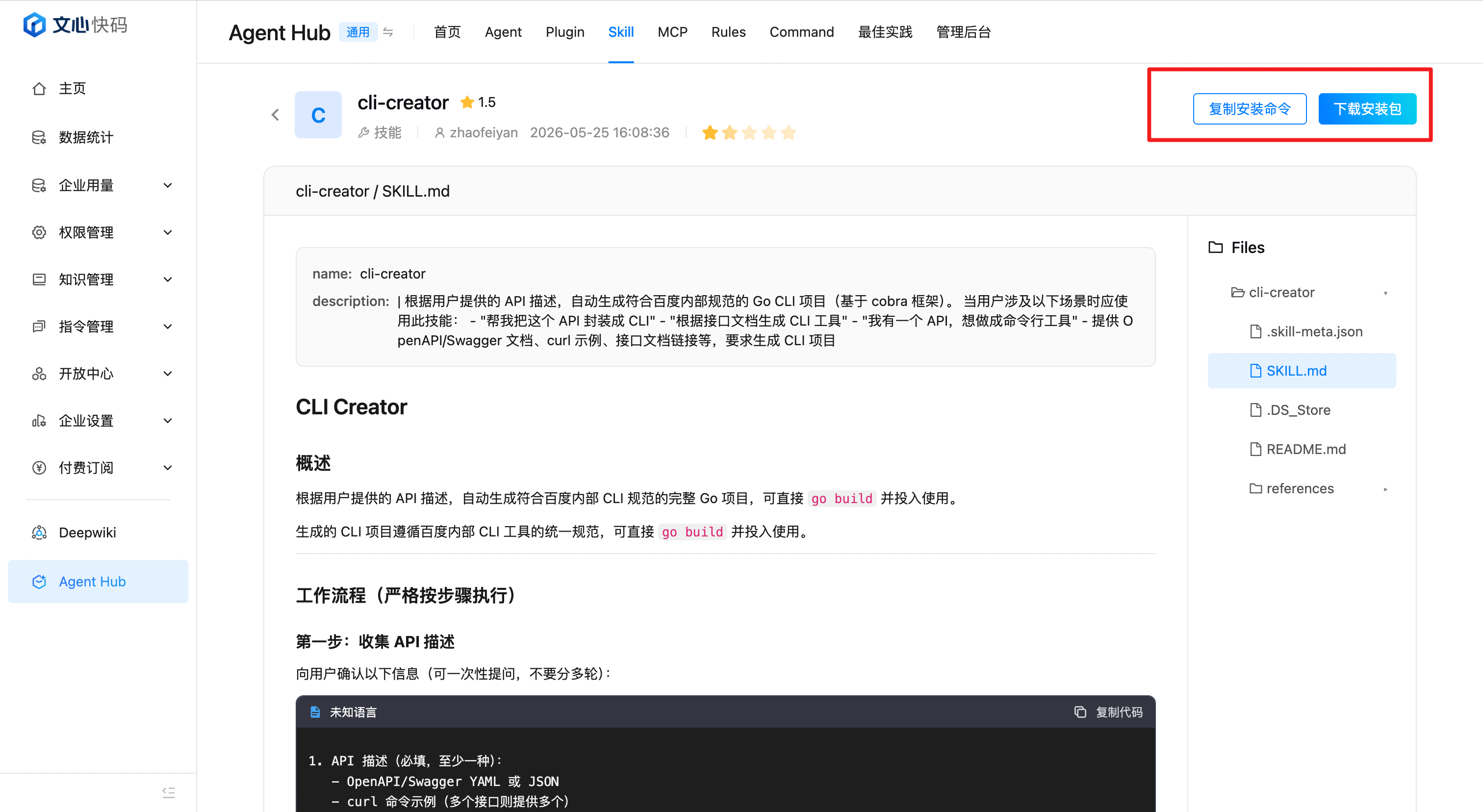Click the blue C skill avatar

click(x=318, y=115)
